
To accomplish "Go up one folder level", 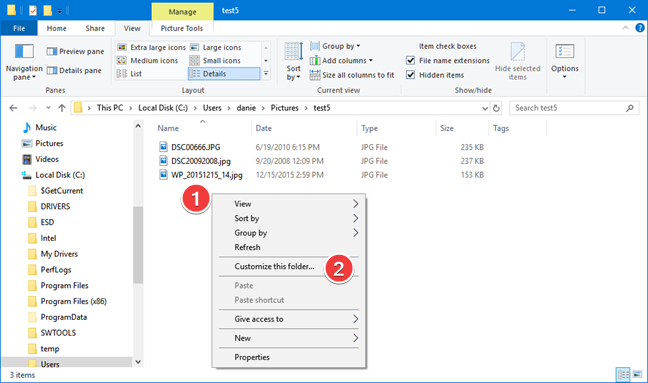I will coord(62,108).
